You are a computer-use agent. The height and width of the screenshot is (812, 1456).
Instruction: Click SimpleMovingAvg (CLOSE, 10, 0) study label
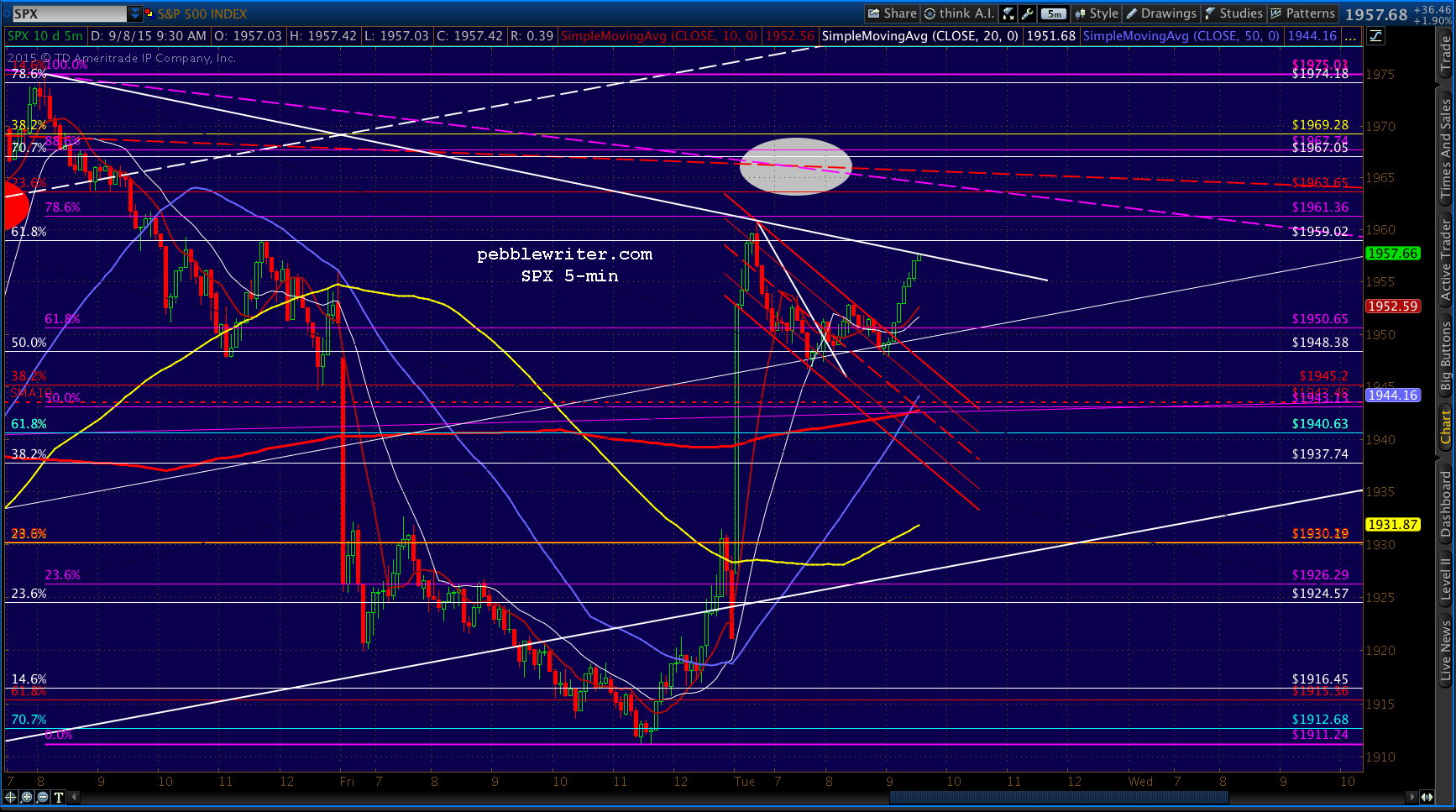pos(659,36)
